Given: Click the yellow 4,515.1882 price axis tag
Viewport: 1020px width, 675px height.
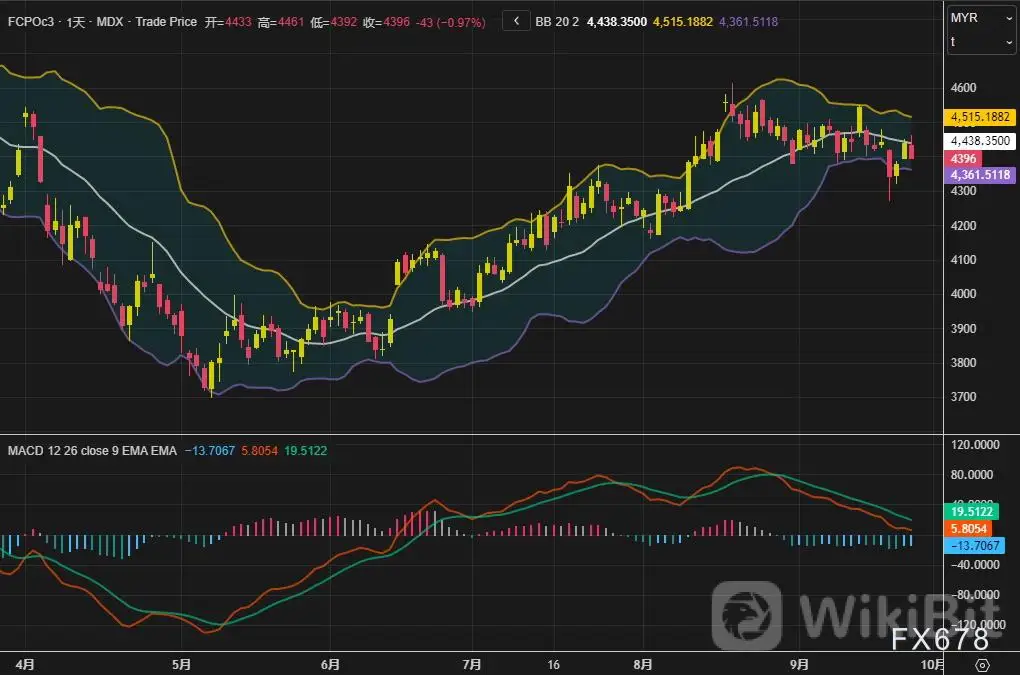Looking at the screenshot, I should pos(980,117).
